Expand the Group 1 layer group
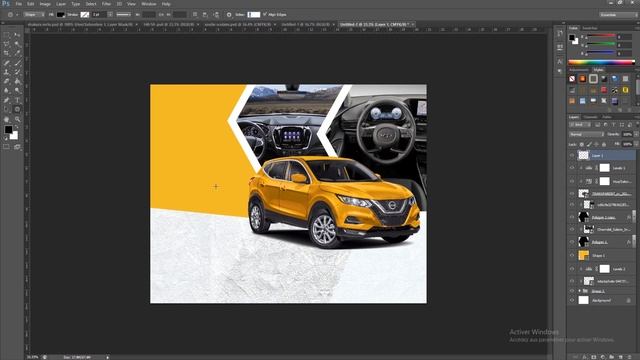This screenshot has width=640, height=360. pyautogui.click(x=580, y=291)
